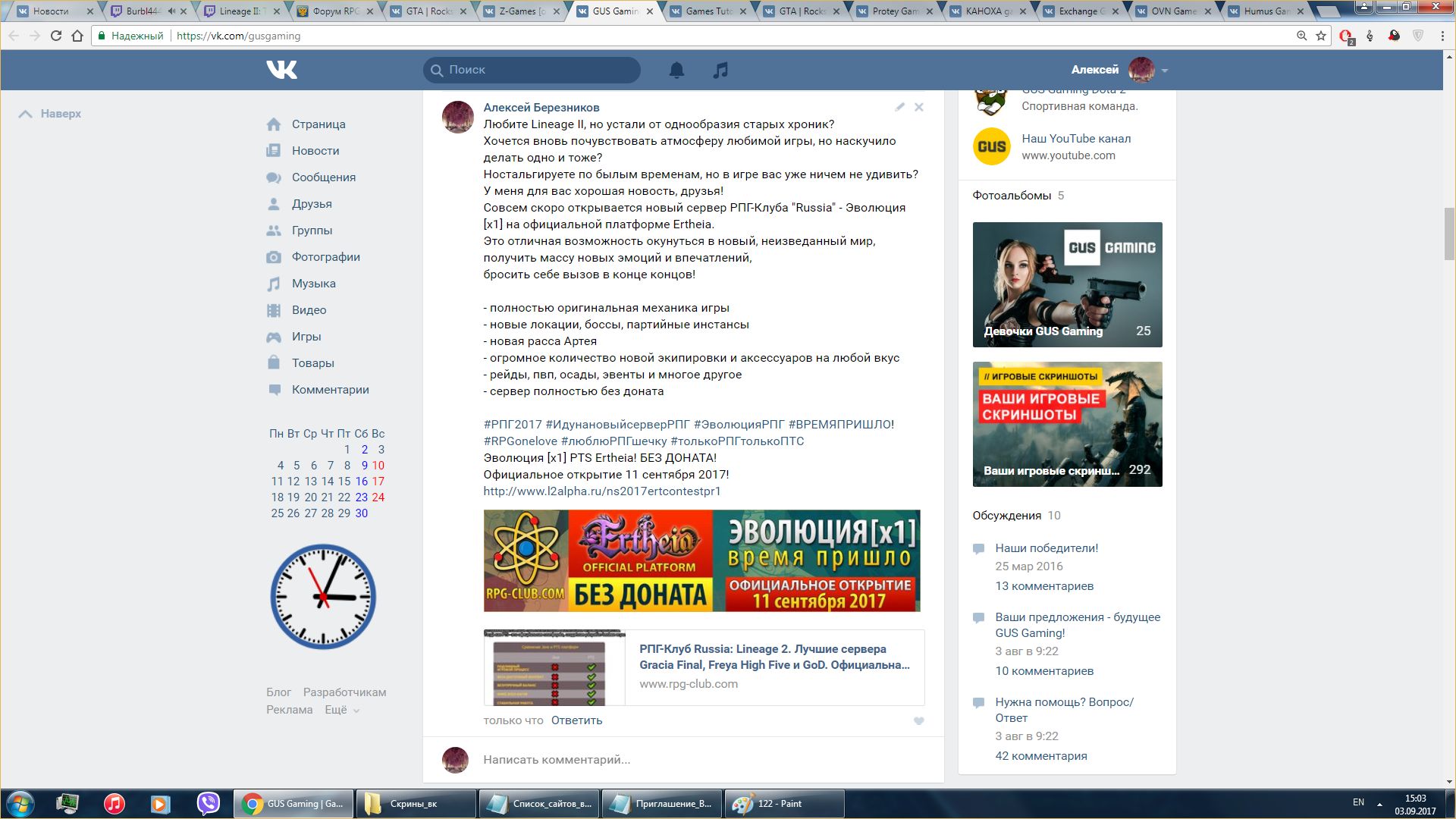1456x819 pixels.
Task: Open Скрины_вк folder in taskbar
Action: coord(416,804)
